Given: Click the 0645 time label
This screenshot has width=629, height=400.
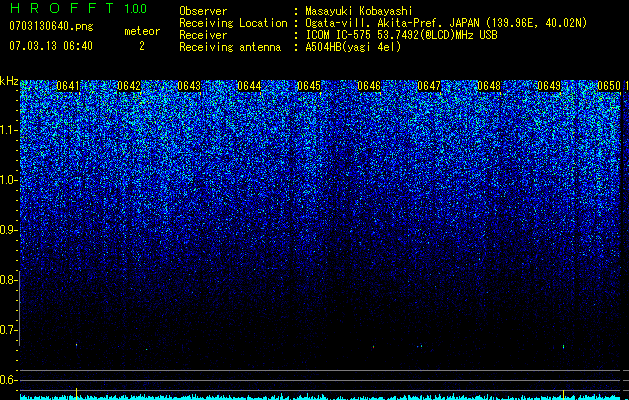Looking at the screenshot, I should coord(309,86).
